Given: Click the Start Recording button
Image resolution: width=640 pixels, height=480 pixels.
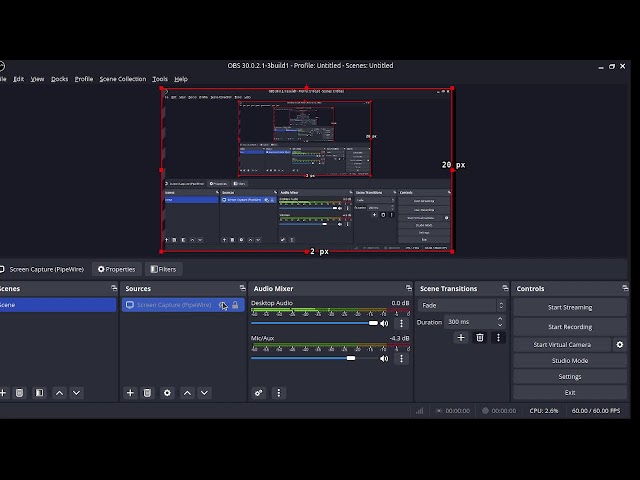Looking at the screenshot, I should tap(569, 326).
